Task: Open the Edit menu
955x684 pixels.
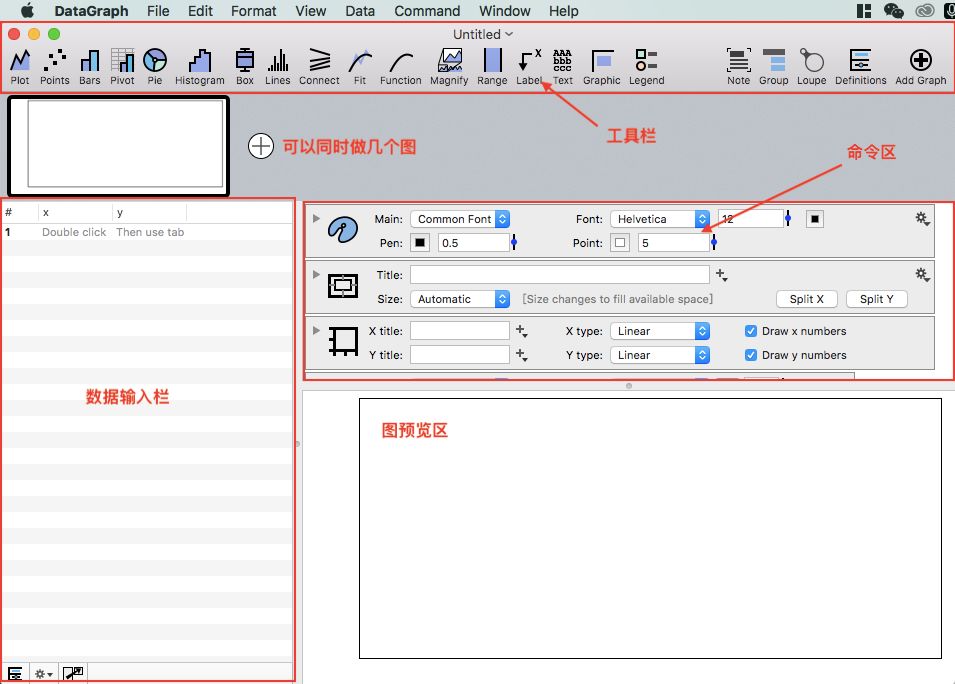Action: (x=200, y=11)
